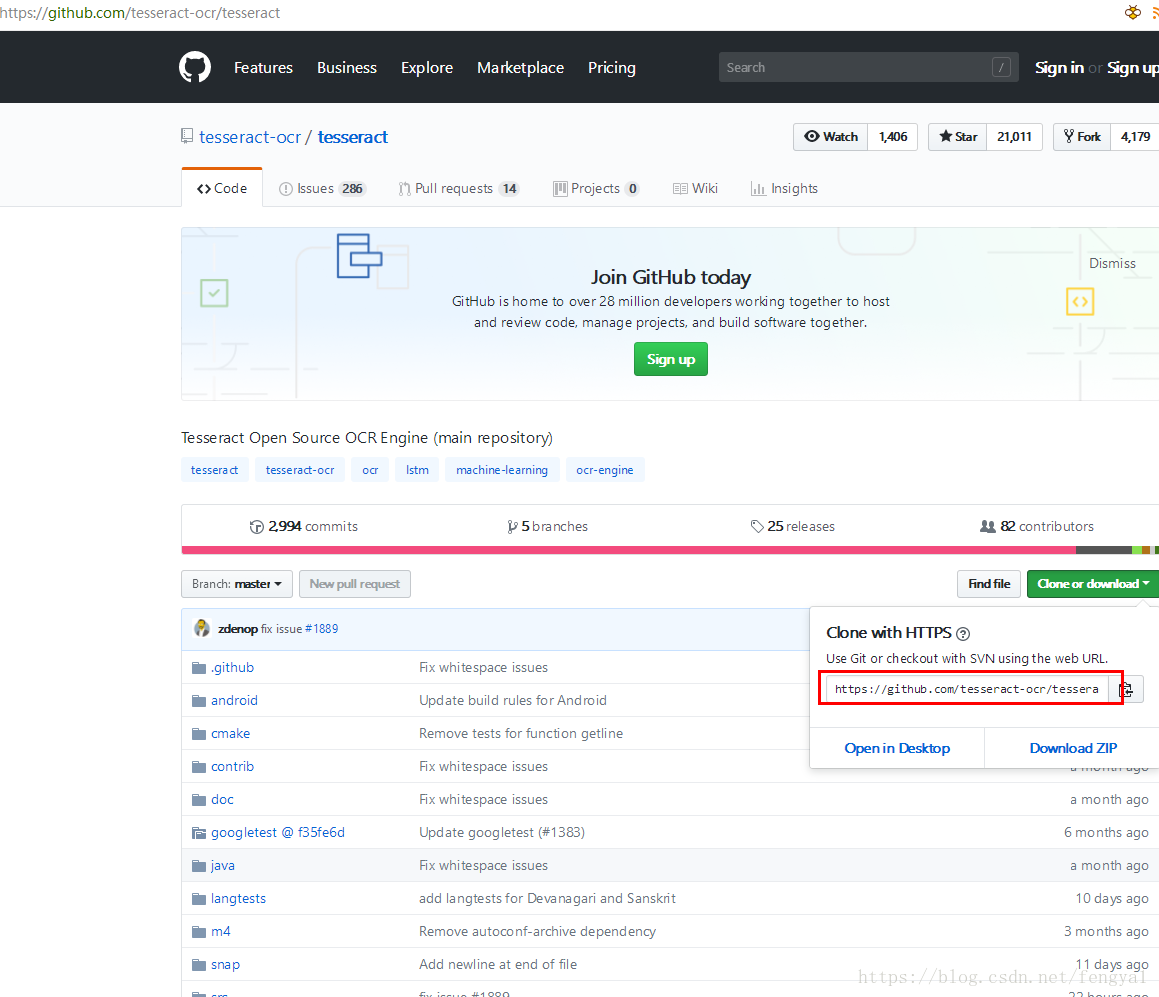Image resolution: width=1159 pixels, height=997 pixels.
Task: Click the machine-learning topic tag
Action: tap(502, 470)
